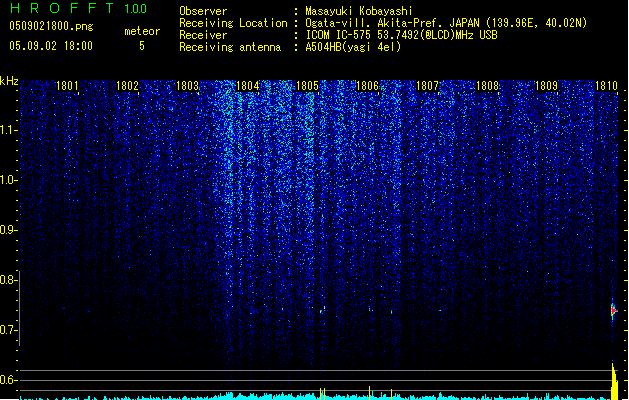Click the Observer label
This screenshot has width=629, height=400.
coord(203,11)
